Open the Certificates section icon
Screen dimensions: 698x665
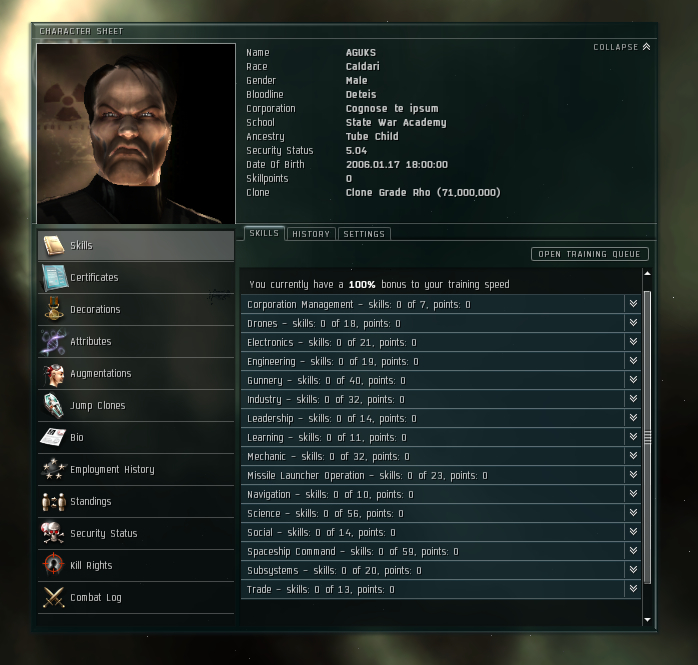pyautogui.click(x=54, y=277)
